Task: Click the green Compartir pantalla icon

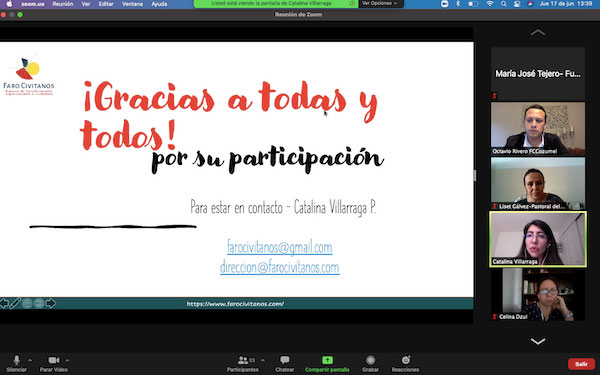Action: tap(327, 360)
